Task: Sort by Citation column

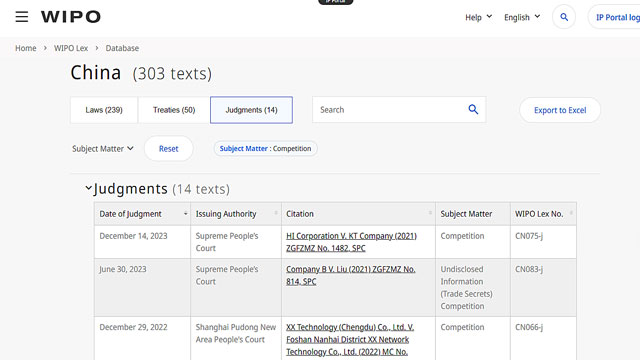Action: [x=358, y=214]
